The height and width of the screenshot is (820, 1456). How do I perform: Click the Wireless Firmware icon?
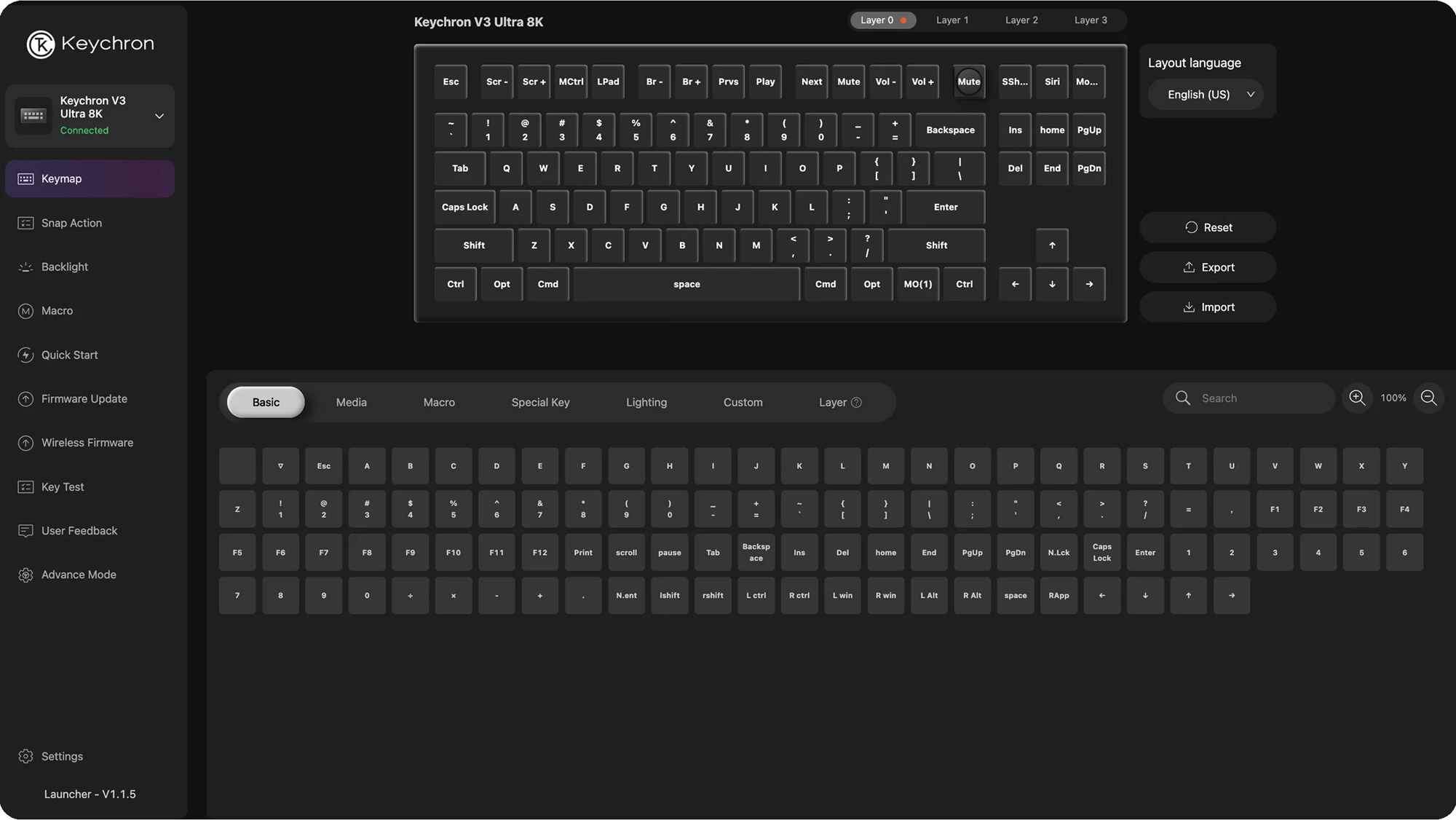tap(25, 443)
